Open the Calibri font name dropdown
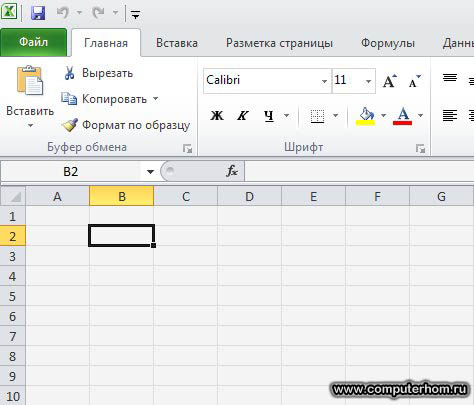 point(324,81)
